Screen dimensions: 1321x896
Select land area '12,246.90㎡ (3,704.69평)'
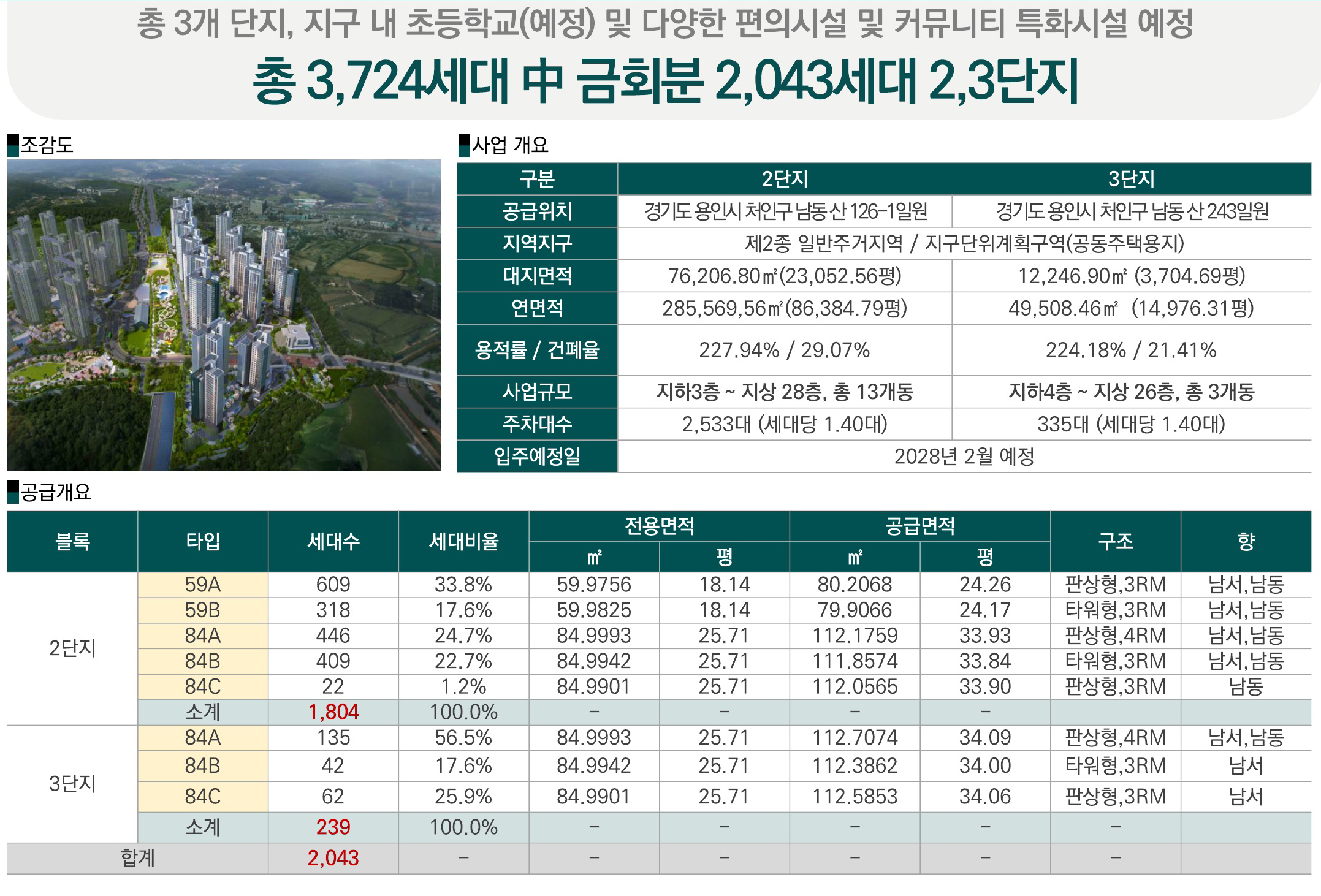[1132, 276]
